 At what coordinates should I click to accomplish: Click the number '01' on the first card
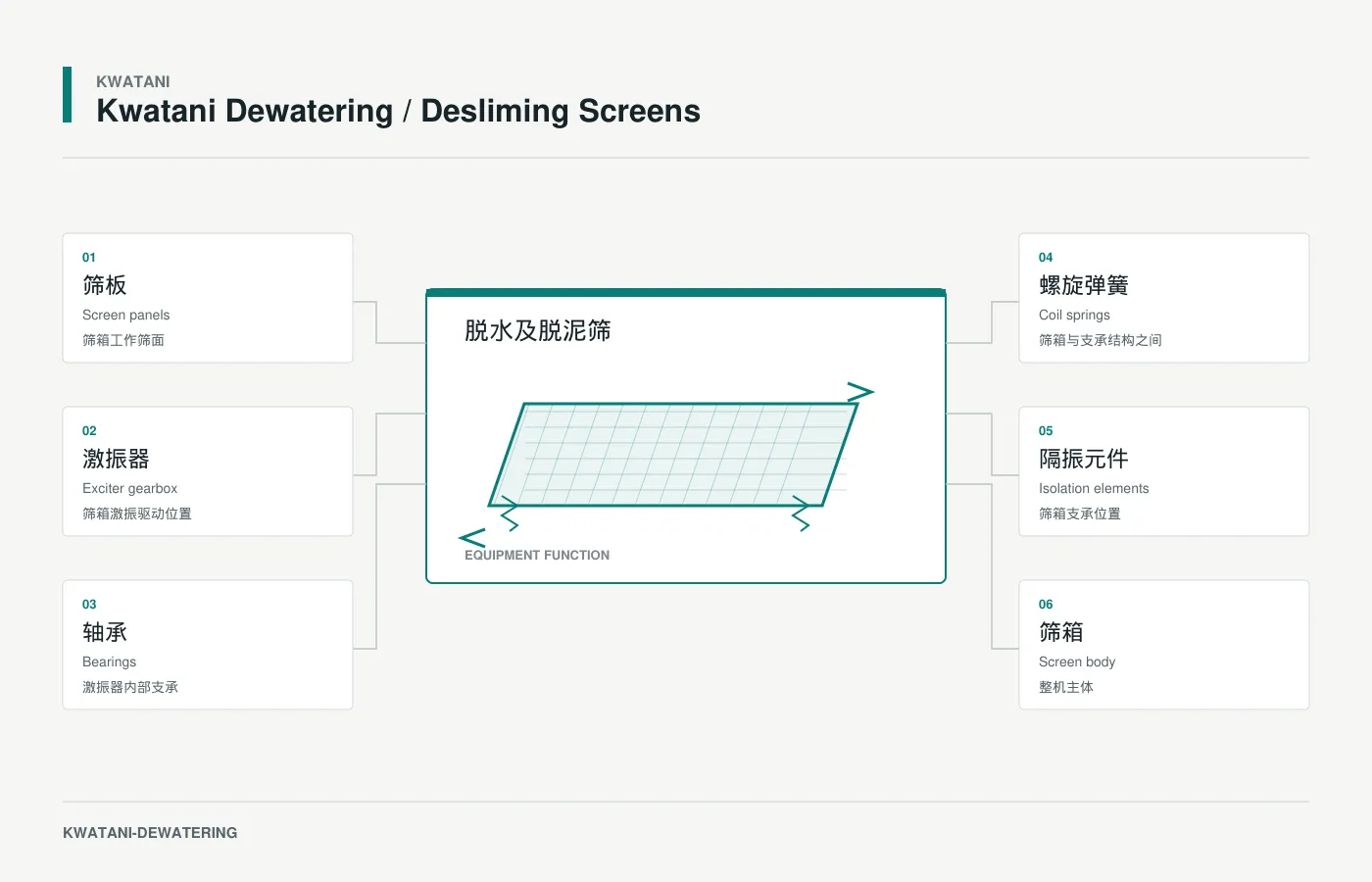point(89,258)
